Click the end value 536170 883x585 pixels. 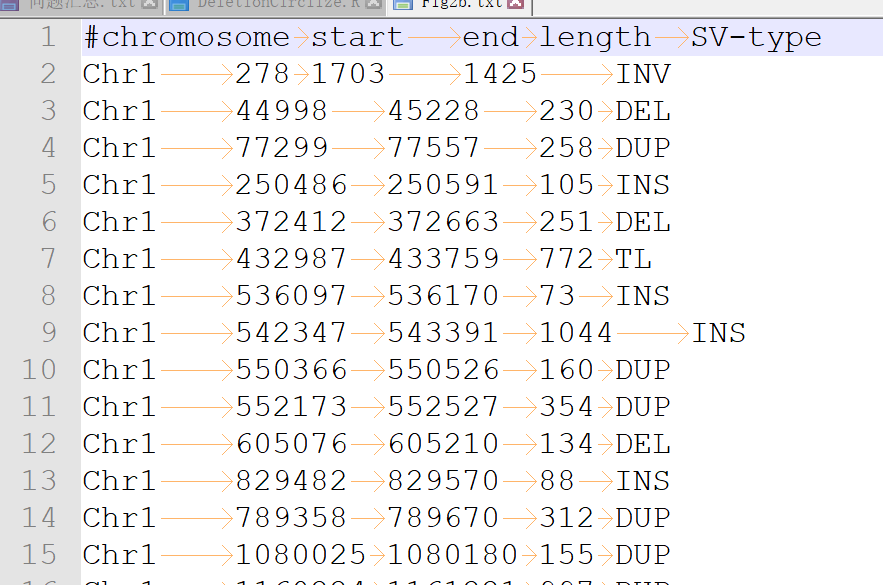pos(443,296)
